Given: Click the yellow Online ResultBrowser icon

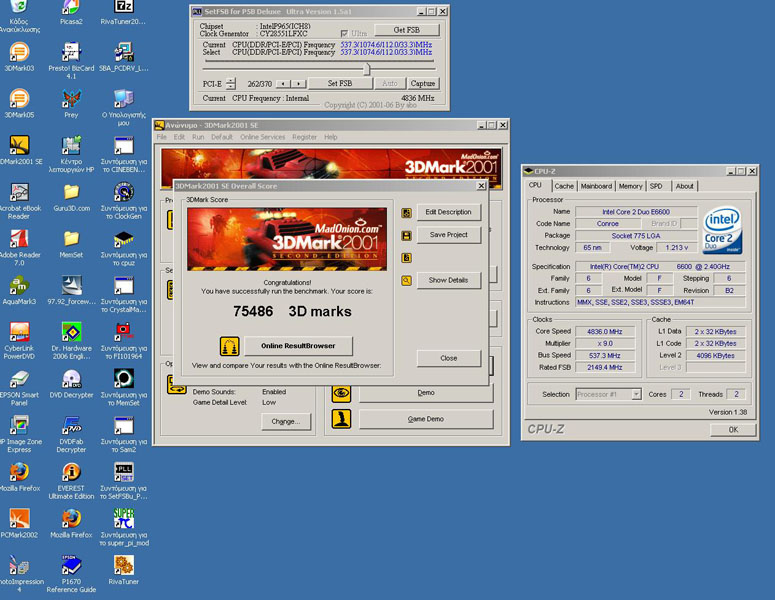Looking at the screenshot, I should click(229, 346).
